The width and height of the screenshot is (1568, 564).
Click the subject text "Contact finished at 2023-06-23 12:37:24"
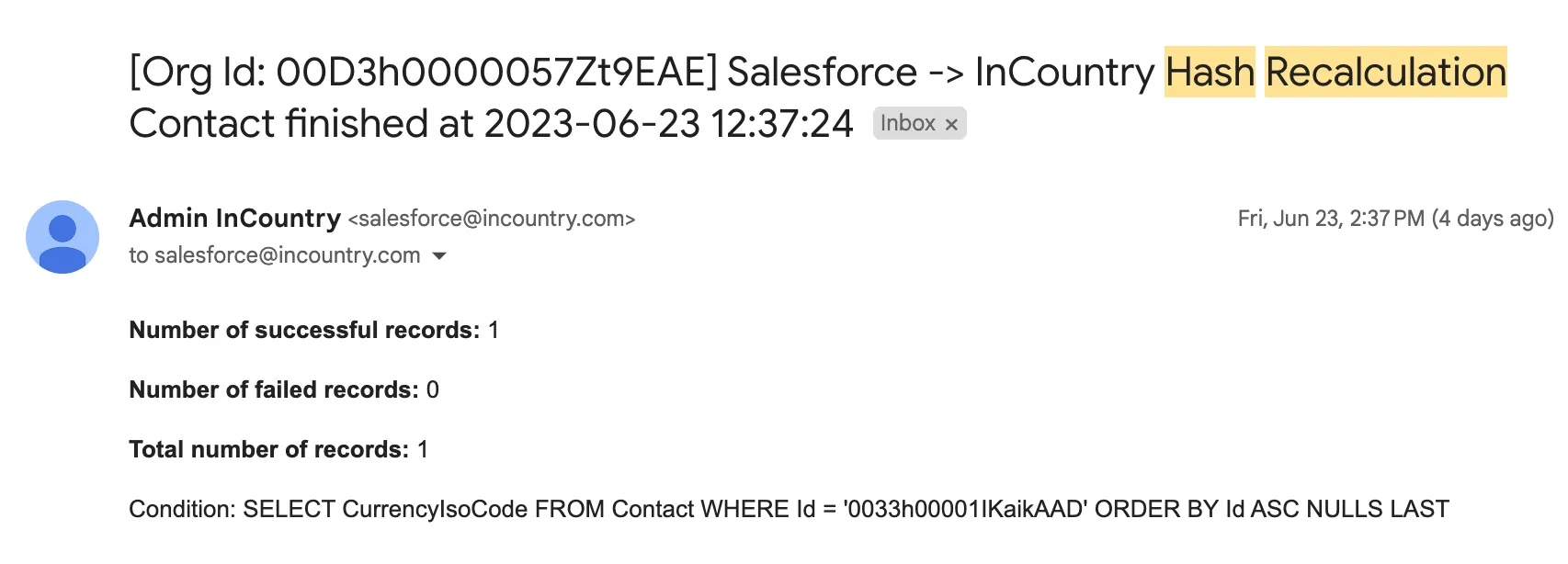tap(491, 123)
